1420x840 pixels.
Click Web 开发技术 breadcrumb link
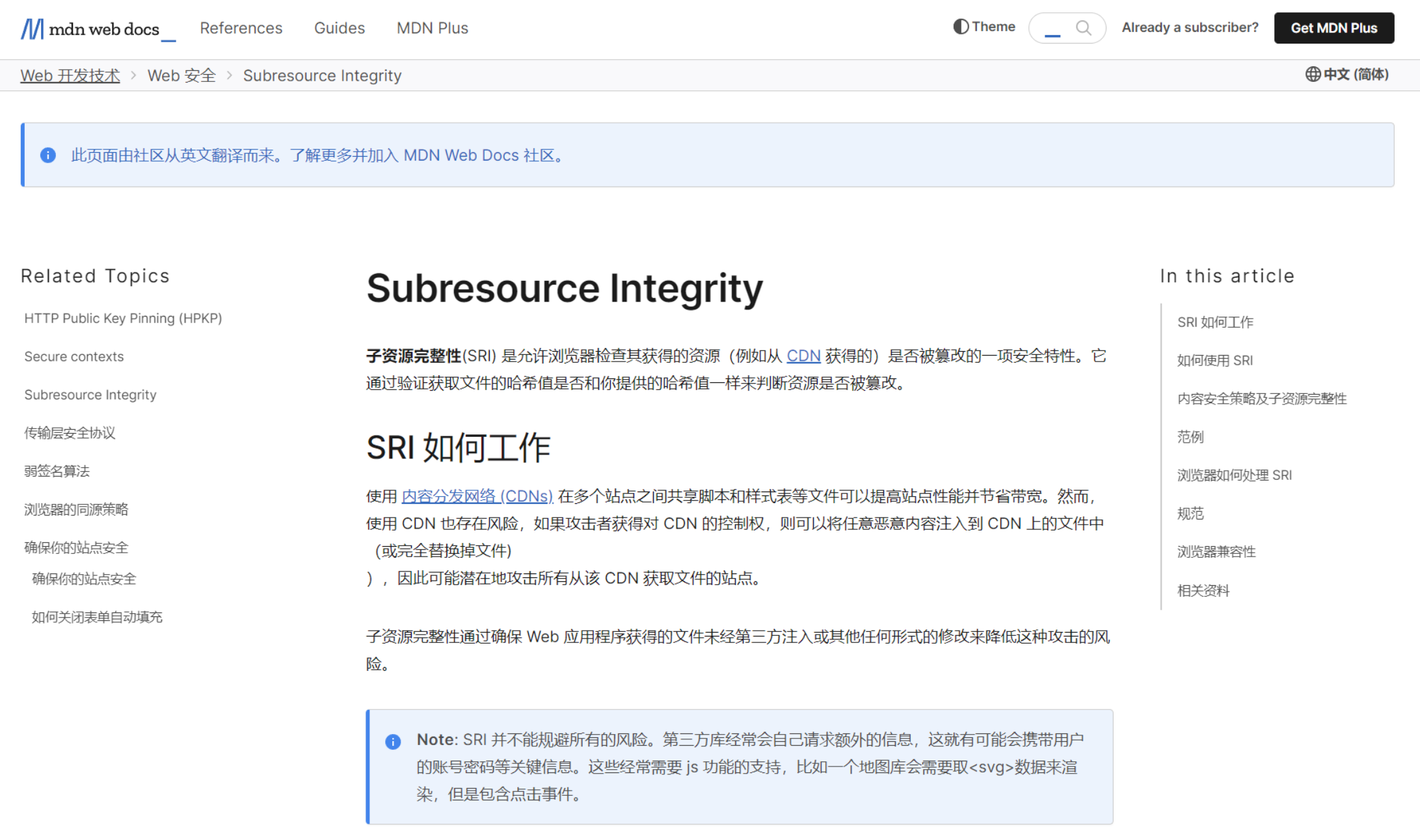[x=70, y=75]
